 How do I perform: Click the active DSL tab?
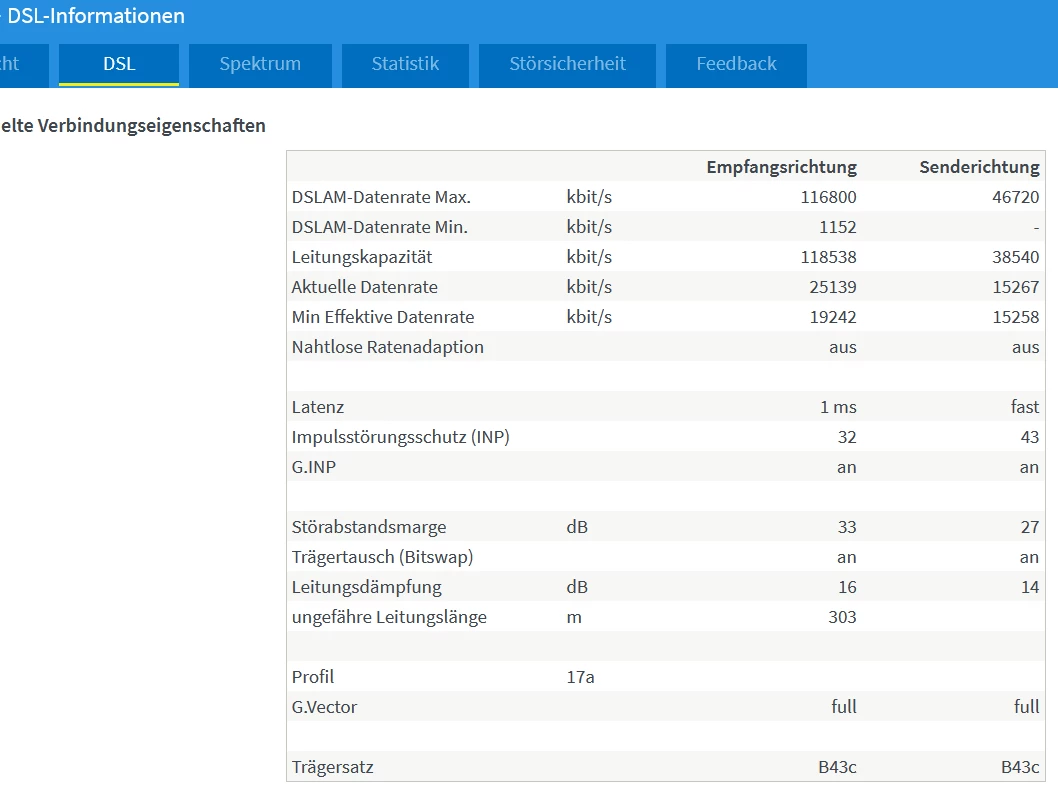(x=119, y=65)
